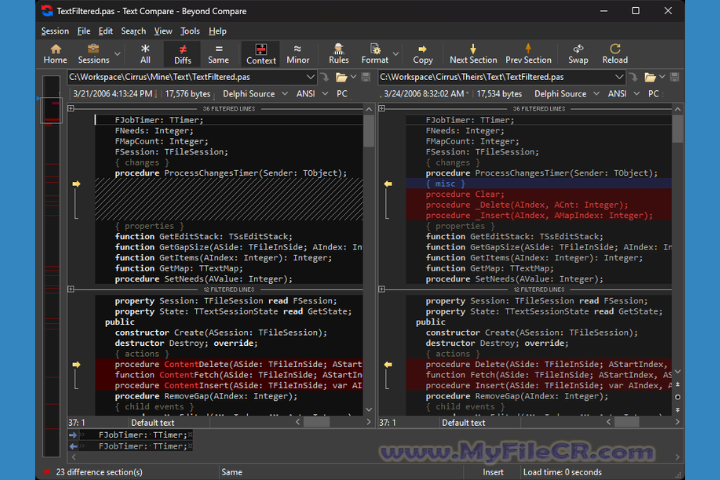Image resolution: width=720 pixels, height=480 pixels.
Task: Click right pane horizontal scrollbar thumb
Action: coord(627,422)
